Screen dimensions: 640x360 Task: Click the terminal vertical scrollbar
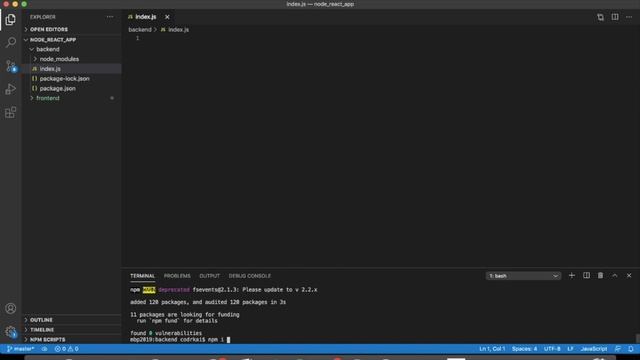click(x=637, y=338)
